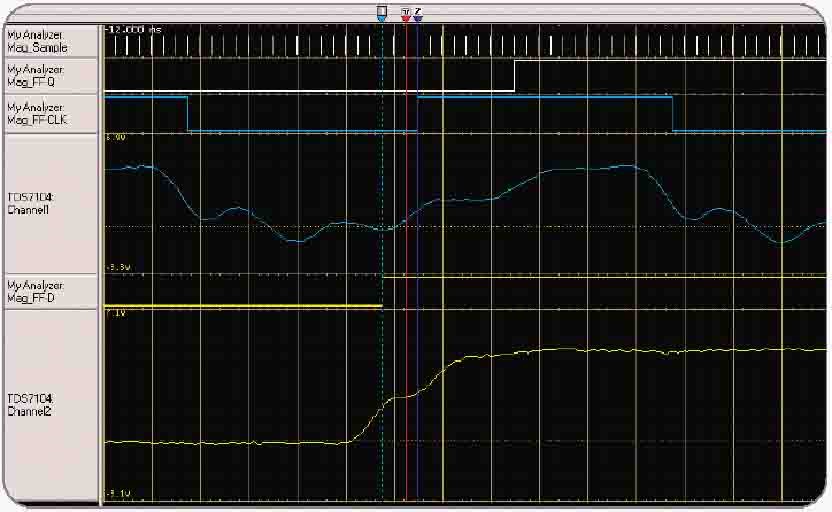This screenshot has height=512, width=832.
Task: Click the blue cursor 2 marker handle
Action: pyautogui.click(x=418, y=14)
